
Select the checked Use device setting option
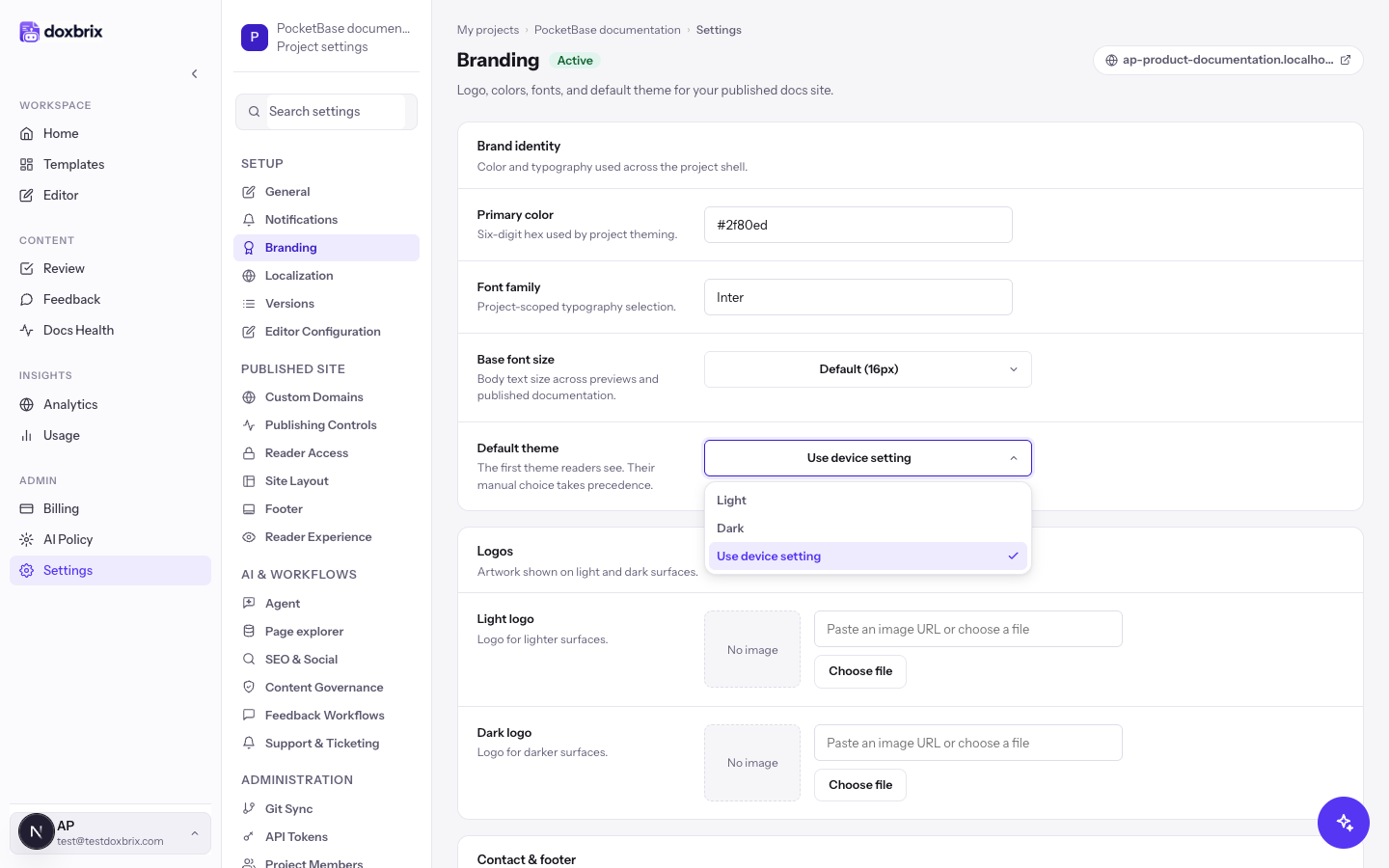pyautogui.click(x=868, y=556)
